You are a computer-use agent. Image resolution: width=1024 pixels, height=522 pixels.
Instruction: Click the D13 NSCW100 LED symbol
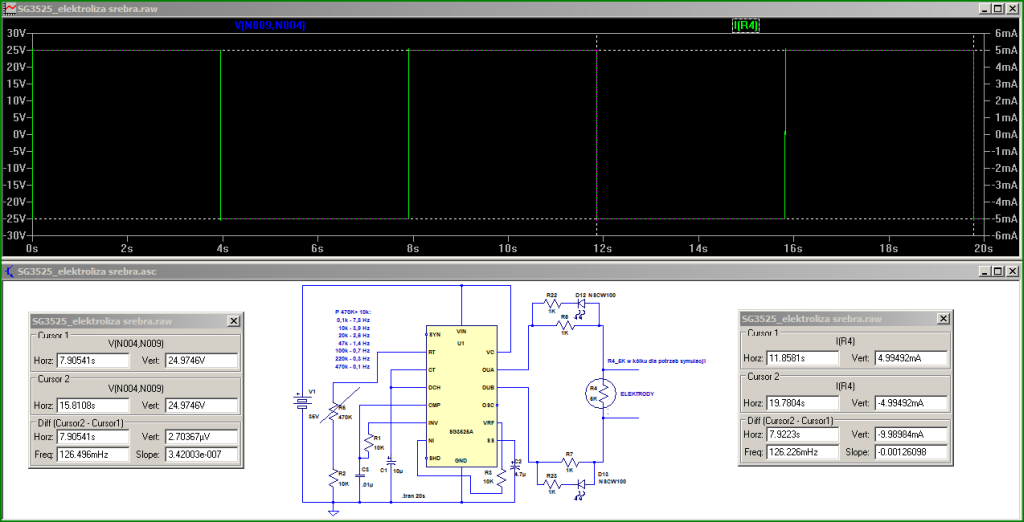click(x=581, y=484)
